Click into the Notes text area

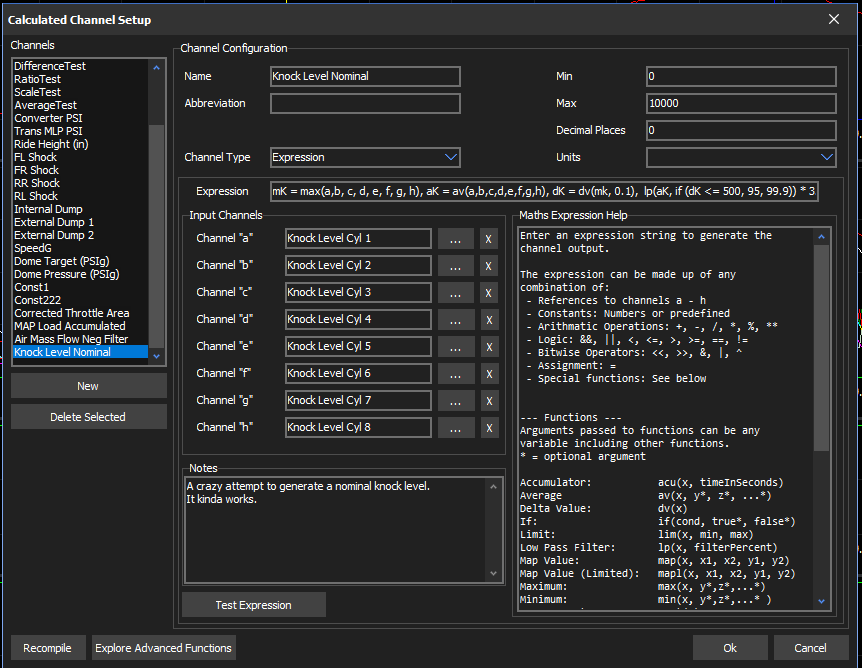coord(343,530)
